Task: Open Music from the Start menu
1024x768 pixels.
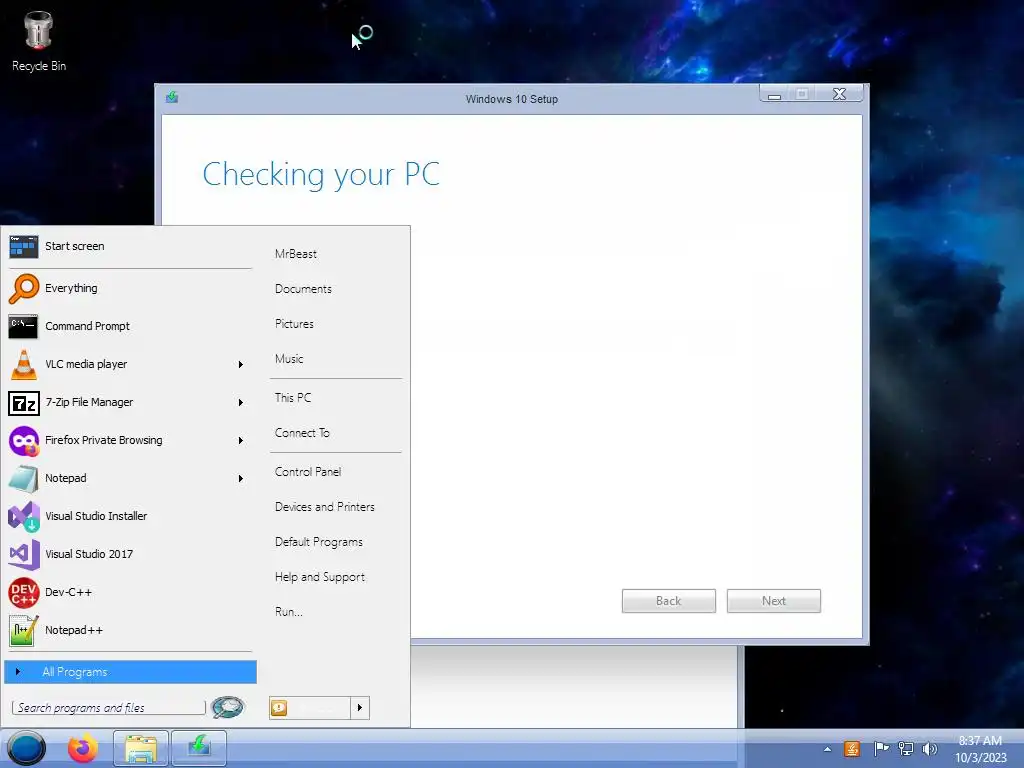Action: pos(289,359)
